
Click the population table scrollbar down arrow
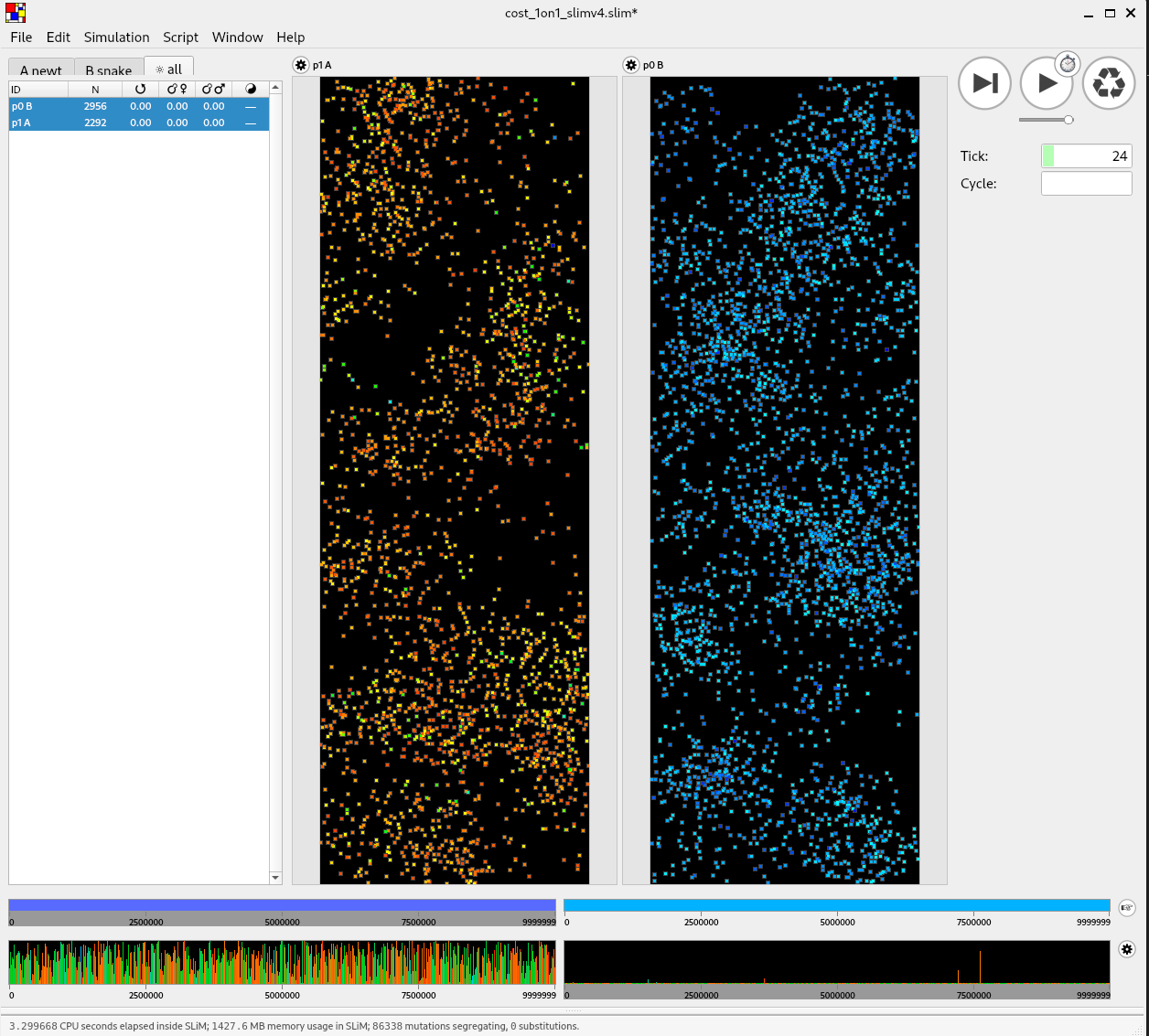(x=275, y=877)
